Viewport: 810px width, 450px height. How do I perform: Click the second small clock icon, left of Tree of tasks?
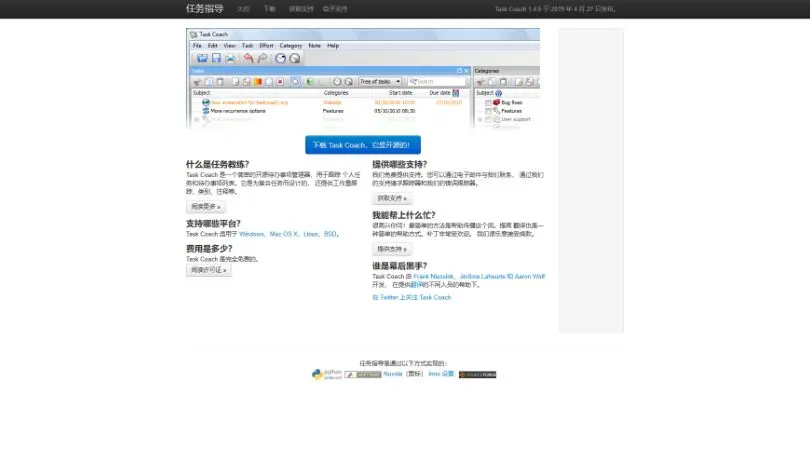[x=349, y=82]
